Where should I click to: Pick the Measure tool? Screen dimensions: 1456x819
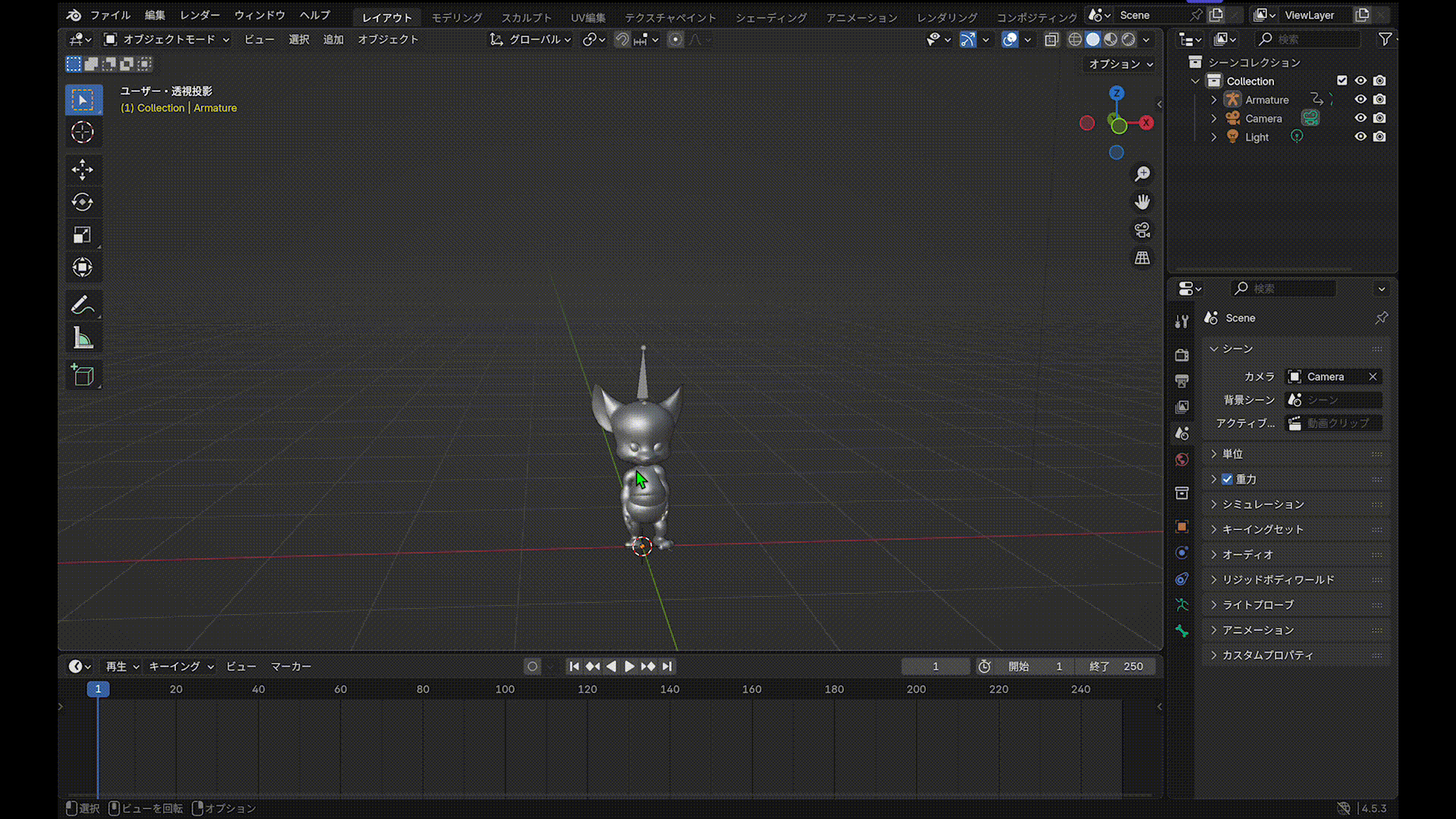[82, 338]
